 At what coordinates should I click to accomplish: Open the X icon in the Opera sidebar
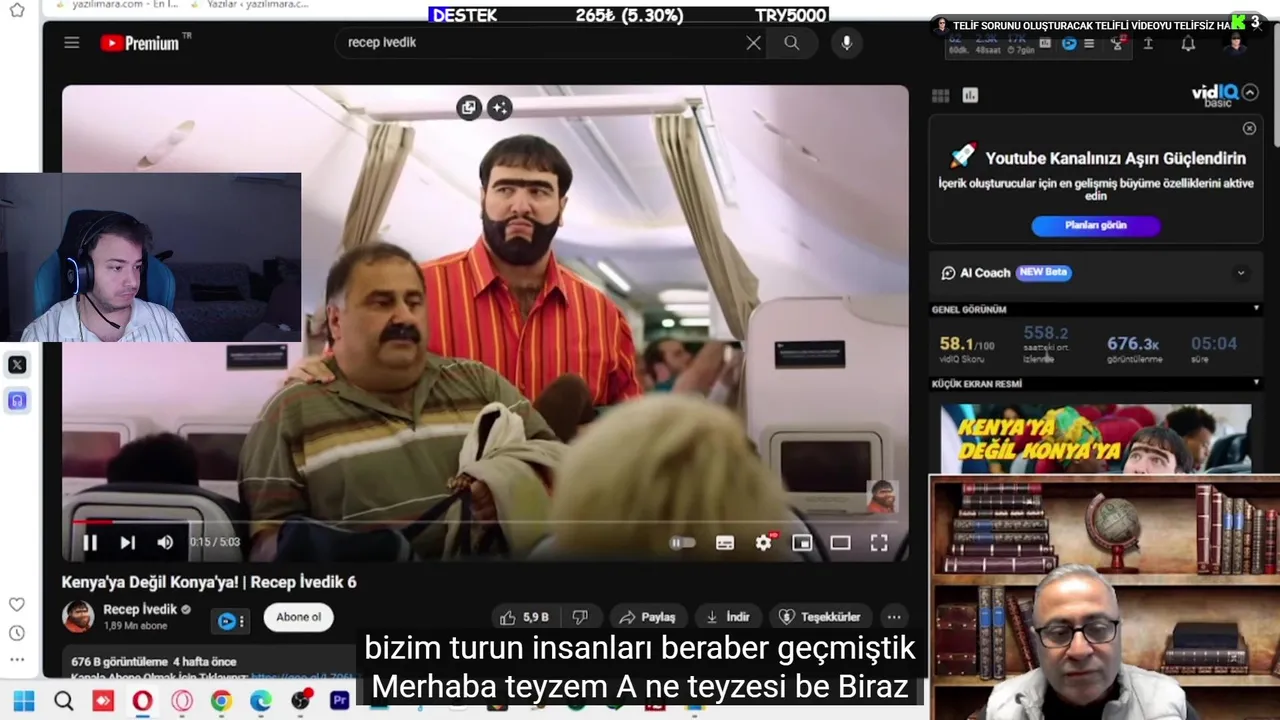17,365
